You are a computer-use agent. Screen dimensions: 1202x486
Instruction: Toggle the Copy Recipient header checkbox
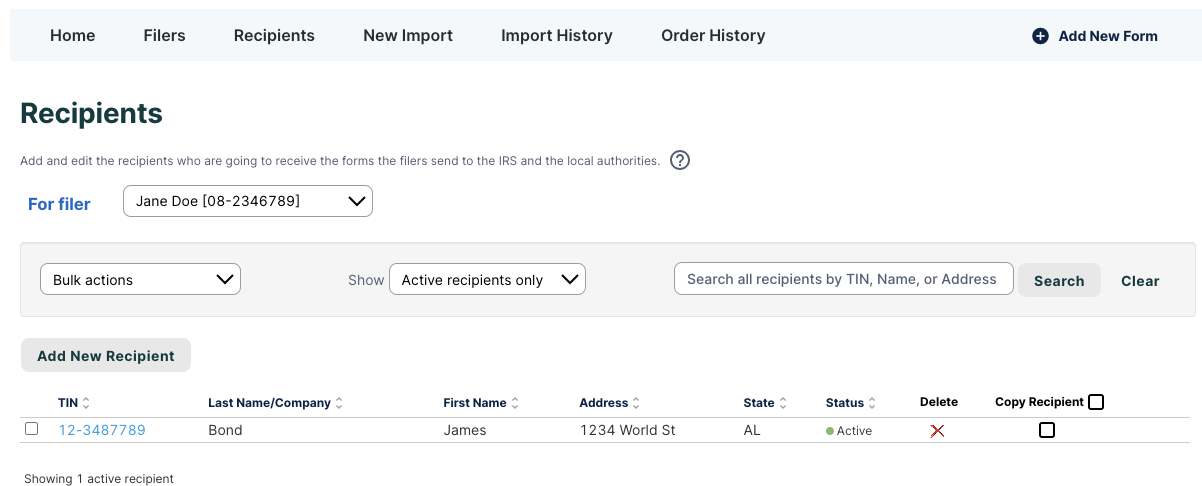click(1096, 402)
